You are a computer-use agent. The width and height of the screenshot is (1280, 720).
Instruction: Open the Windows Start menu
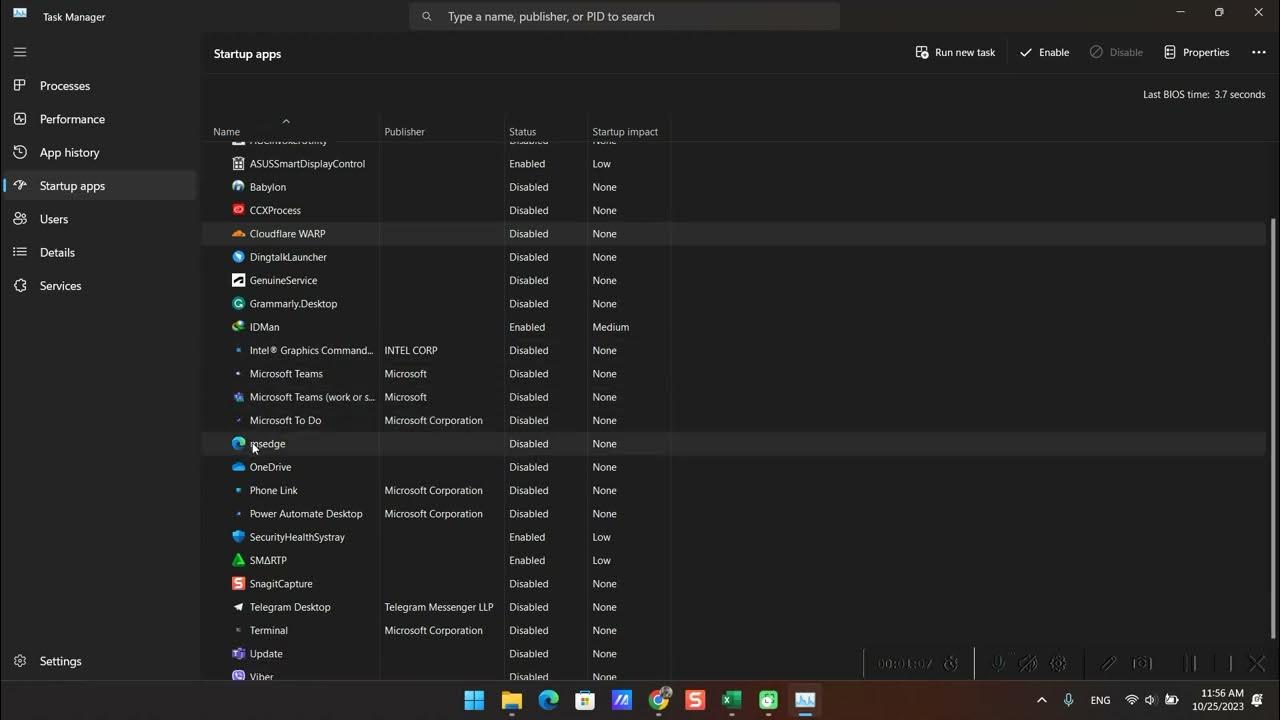click(474, 700)
